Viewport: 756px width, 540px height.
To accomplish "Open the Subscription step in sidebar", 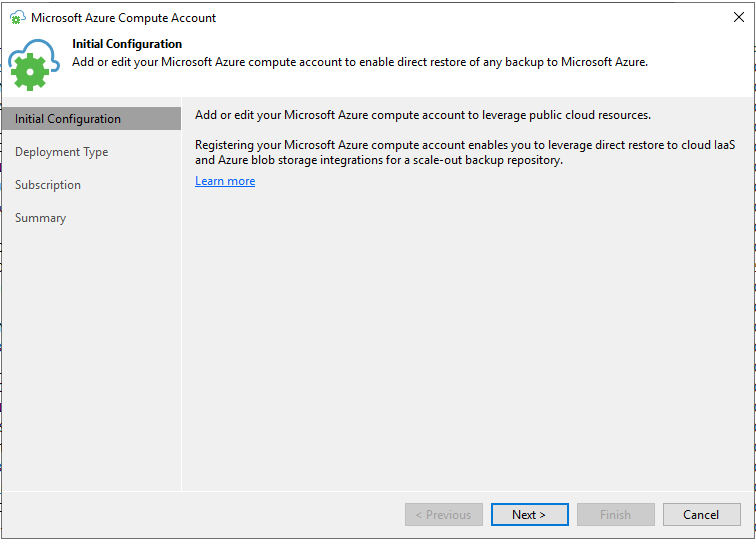I will (48, 185).
